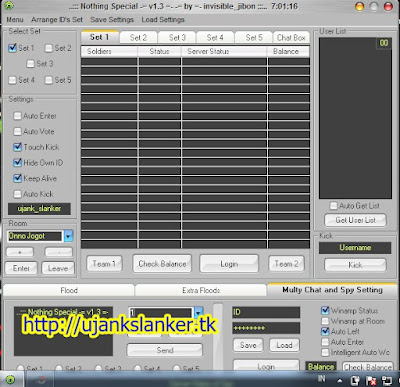The width and height of the screenshot is (400, 387).
Task: Click the Send flood button
Action: click(165, 350)
